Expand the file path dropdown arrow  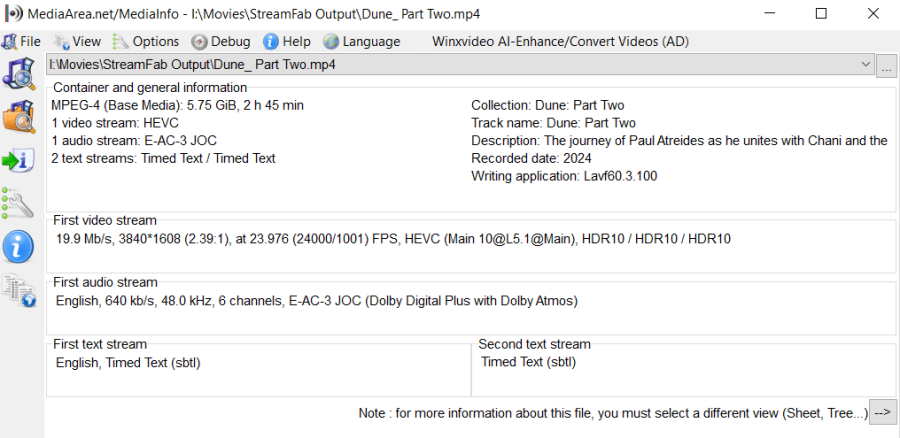866,64
